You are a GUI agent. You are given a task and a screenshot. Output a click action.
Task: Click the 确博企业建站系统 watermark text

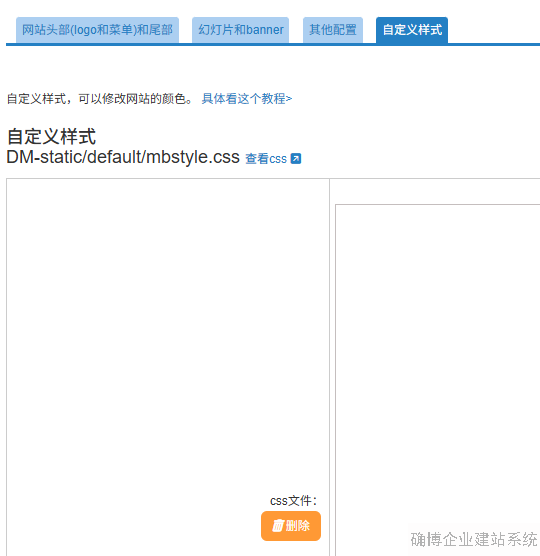tap(474, 539)
